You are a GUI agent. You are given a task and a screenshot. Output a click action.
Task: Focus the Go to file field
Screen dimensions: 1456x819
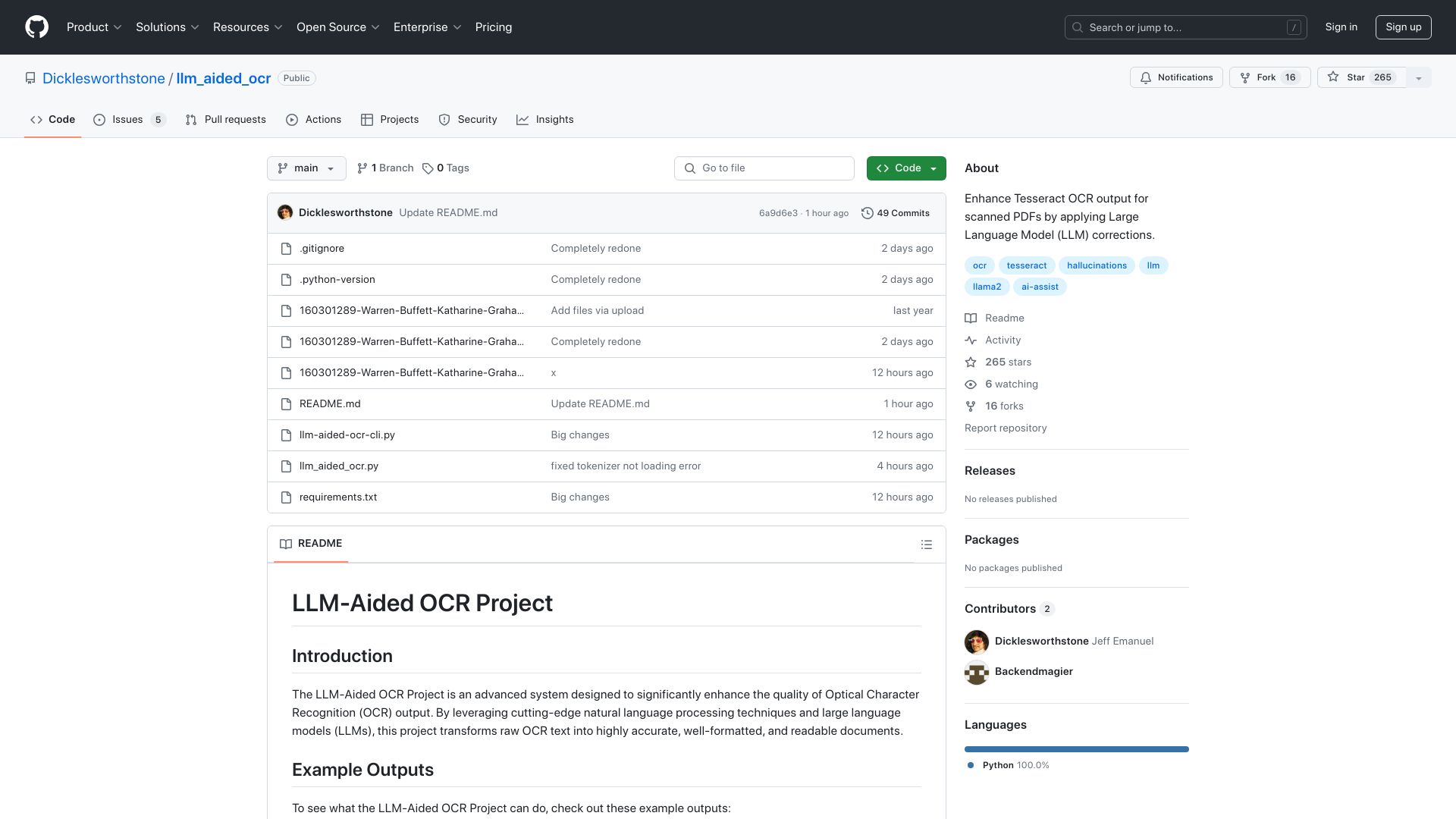[x=764, y=168]
